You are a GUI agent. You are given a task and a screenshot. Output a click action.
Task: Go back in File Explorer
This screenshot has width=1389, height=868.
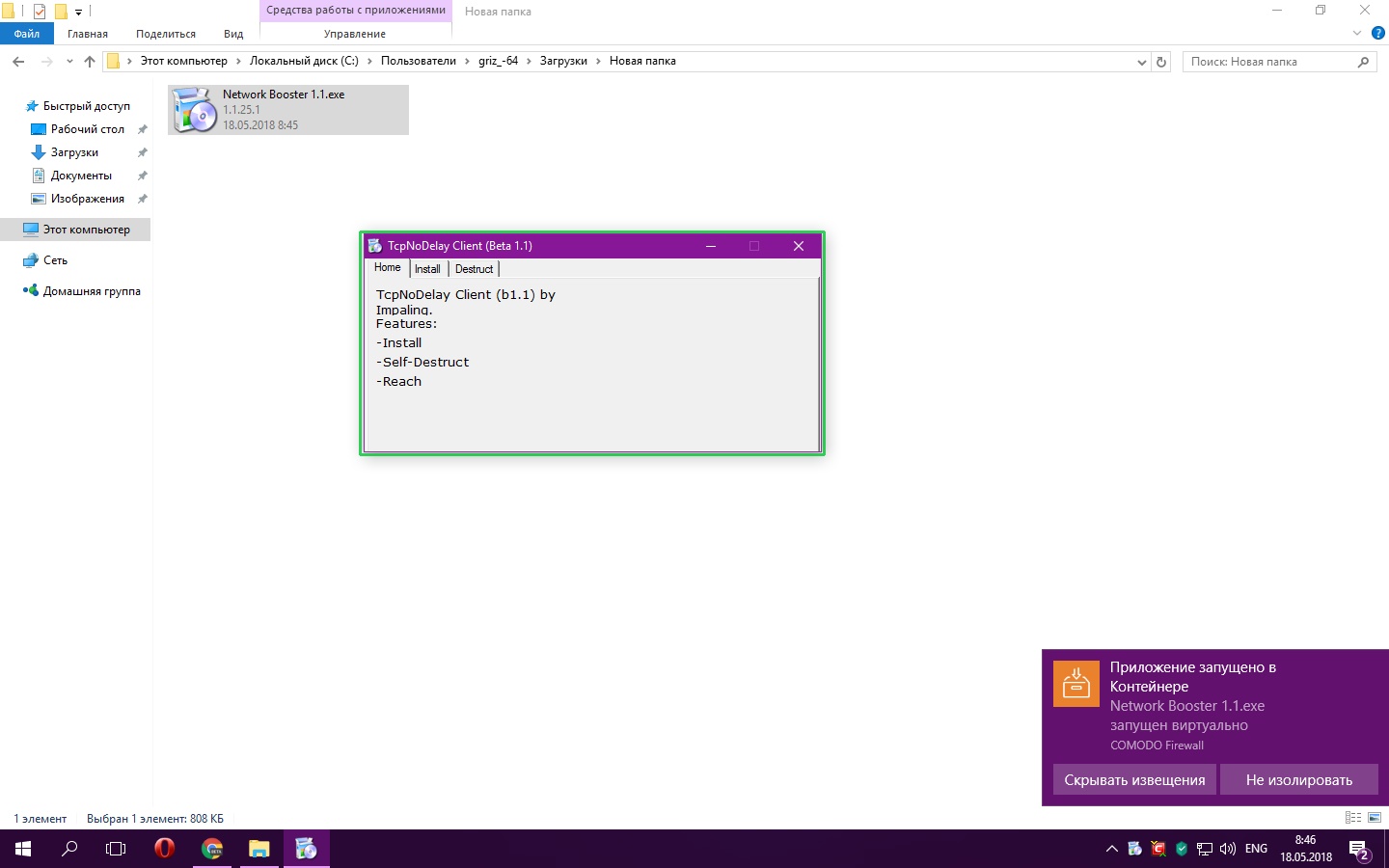[x=18, y=62]
